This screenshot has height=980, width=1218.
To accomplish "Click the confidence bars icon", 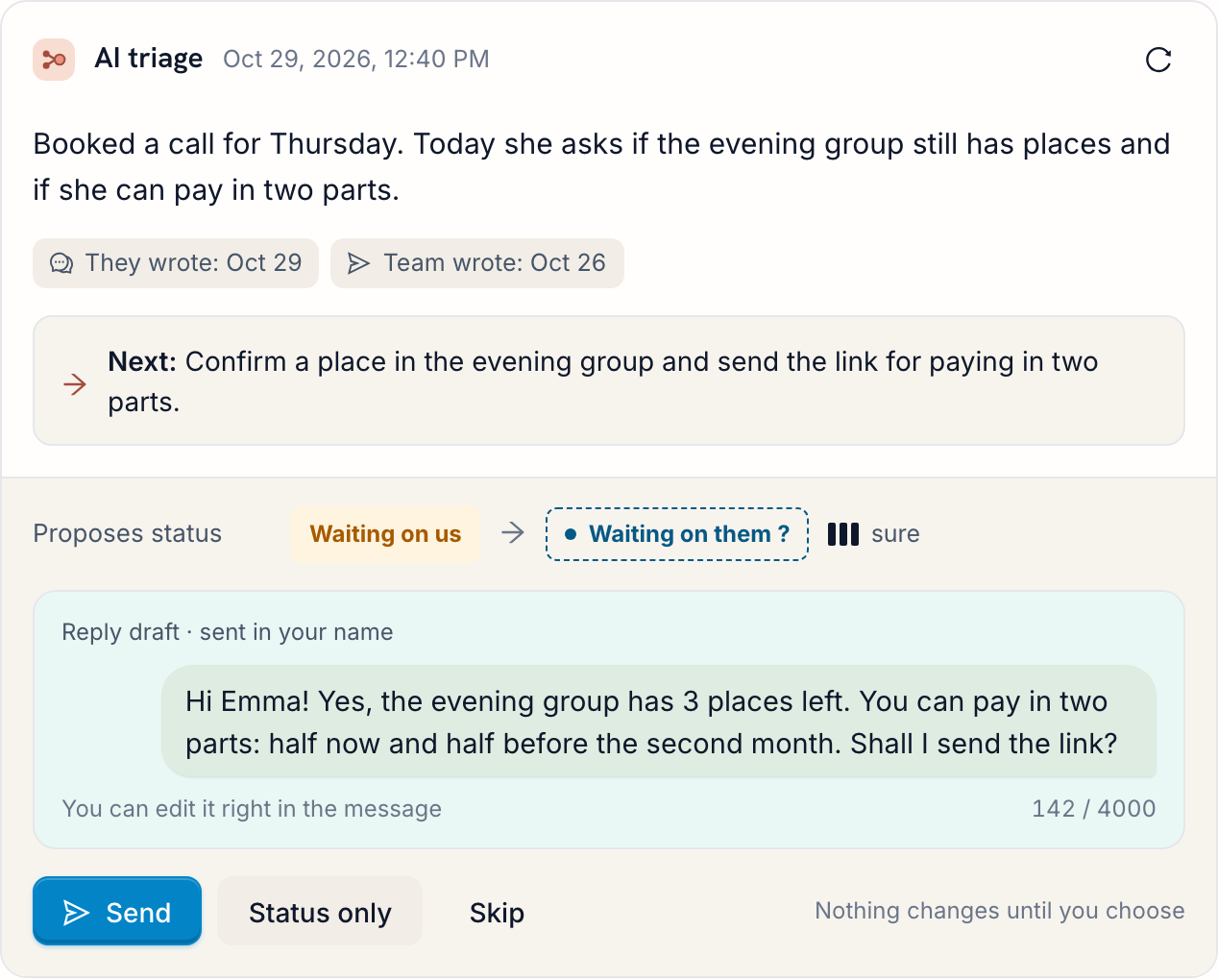I will tap(843, 534).
